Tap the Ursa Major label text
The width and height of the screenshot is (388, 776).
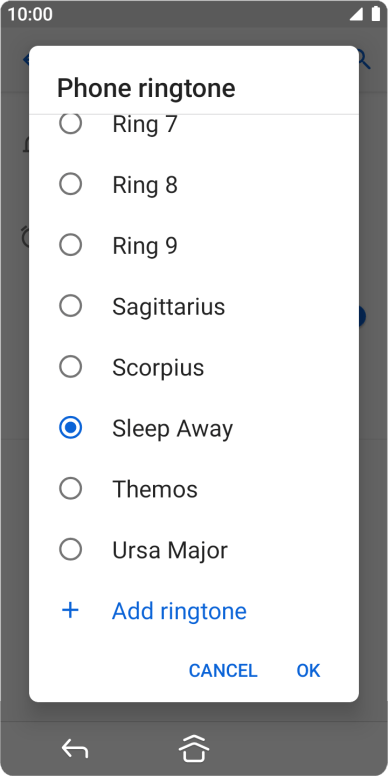tap(170, 550)
